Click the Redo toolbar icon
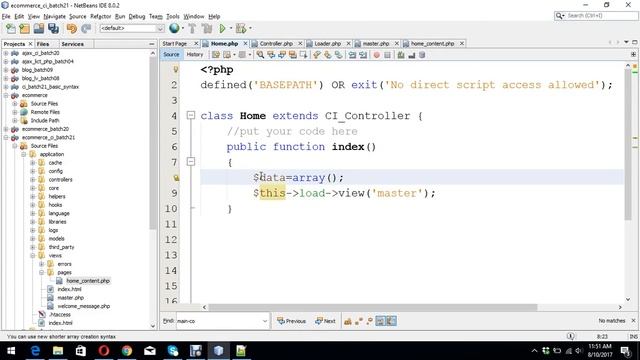The height and width of the screenshot is (360, 640). (86, 28)
